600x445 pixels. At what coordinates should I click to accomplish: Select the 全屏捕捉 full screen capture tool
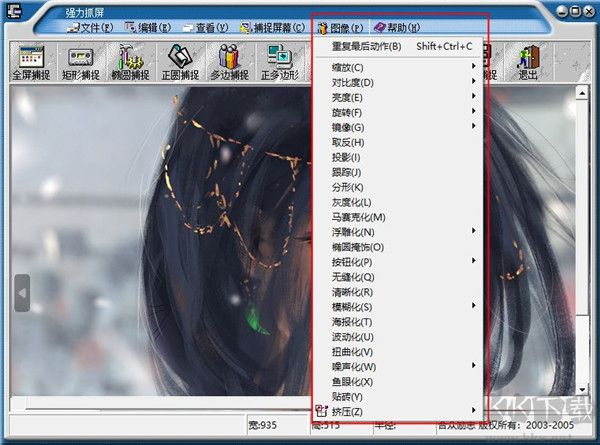[31, 62]
